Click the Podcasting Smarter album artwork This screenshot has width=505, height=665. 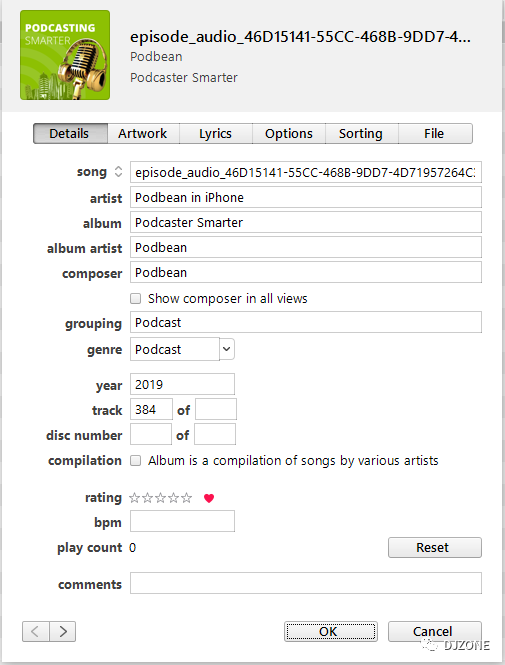pos(65,55)
